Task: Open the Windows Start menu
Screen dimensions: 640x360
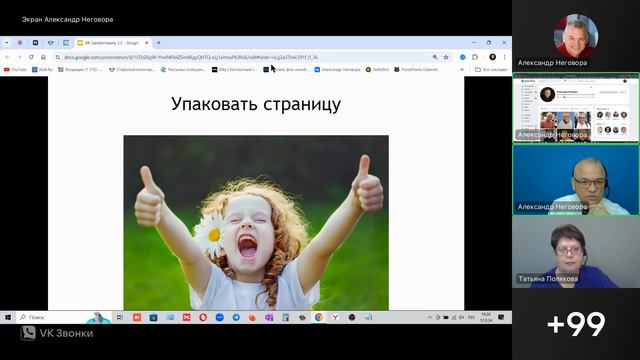Action: 8,317
